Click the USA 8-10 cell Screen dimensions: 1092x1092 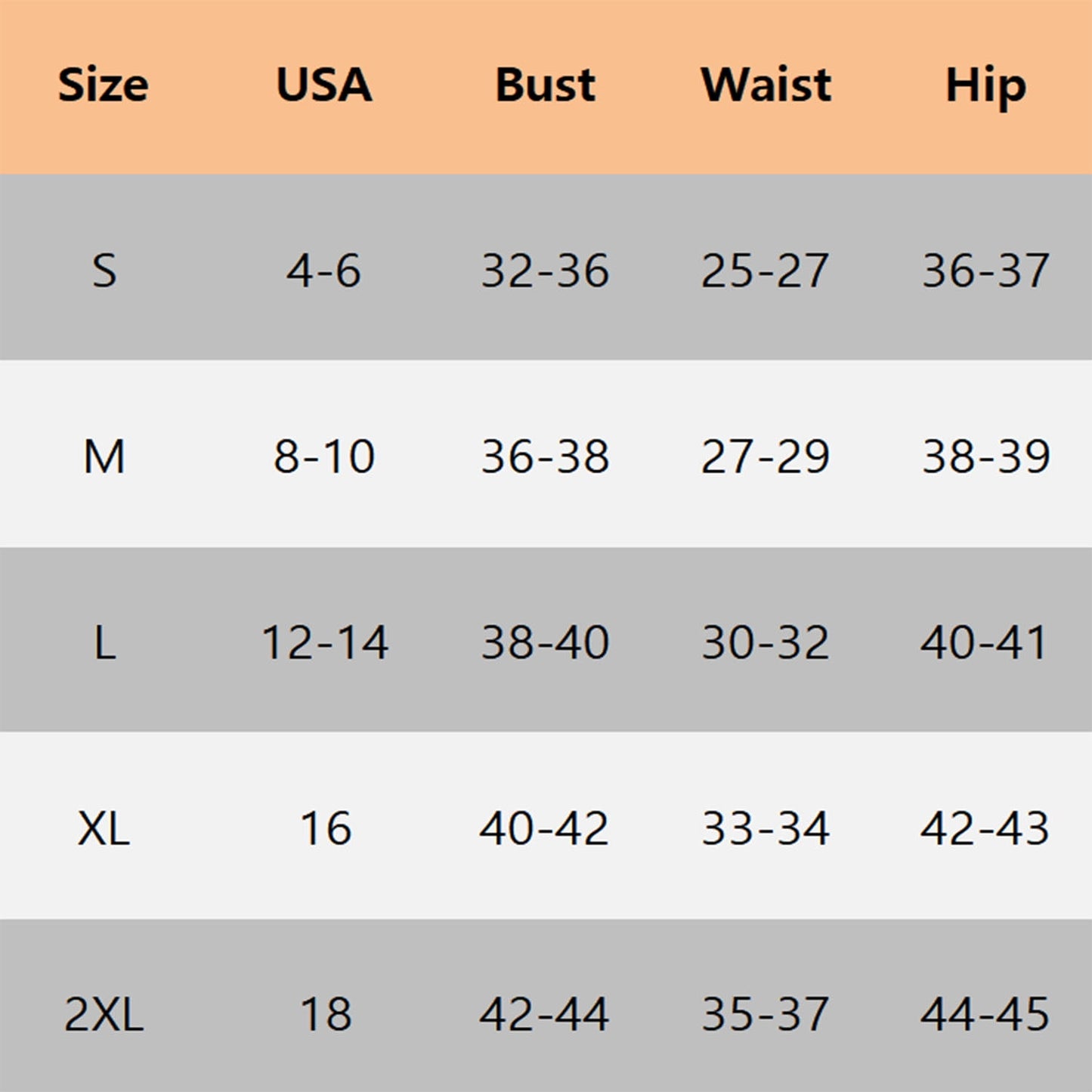324,456
